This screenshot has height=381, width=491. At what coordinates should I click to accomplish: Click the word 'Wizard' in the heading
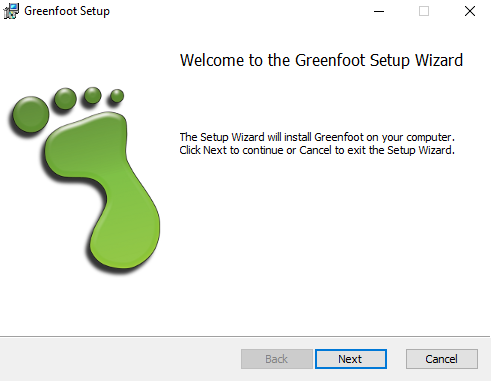click(x=439, y=60)
